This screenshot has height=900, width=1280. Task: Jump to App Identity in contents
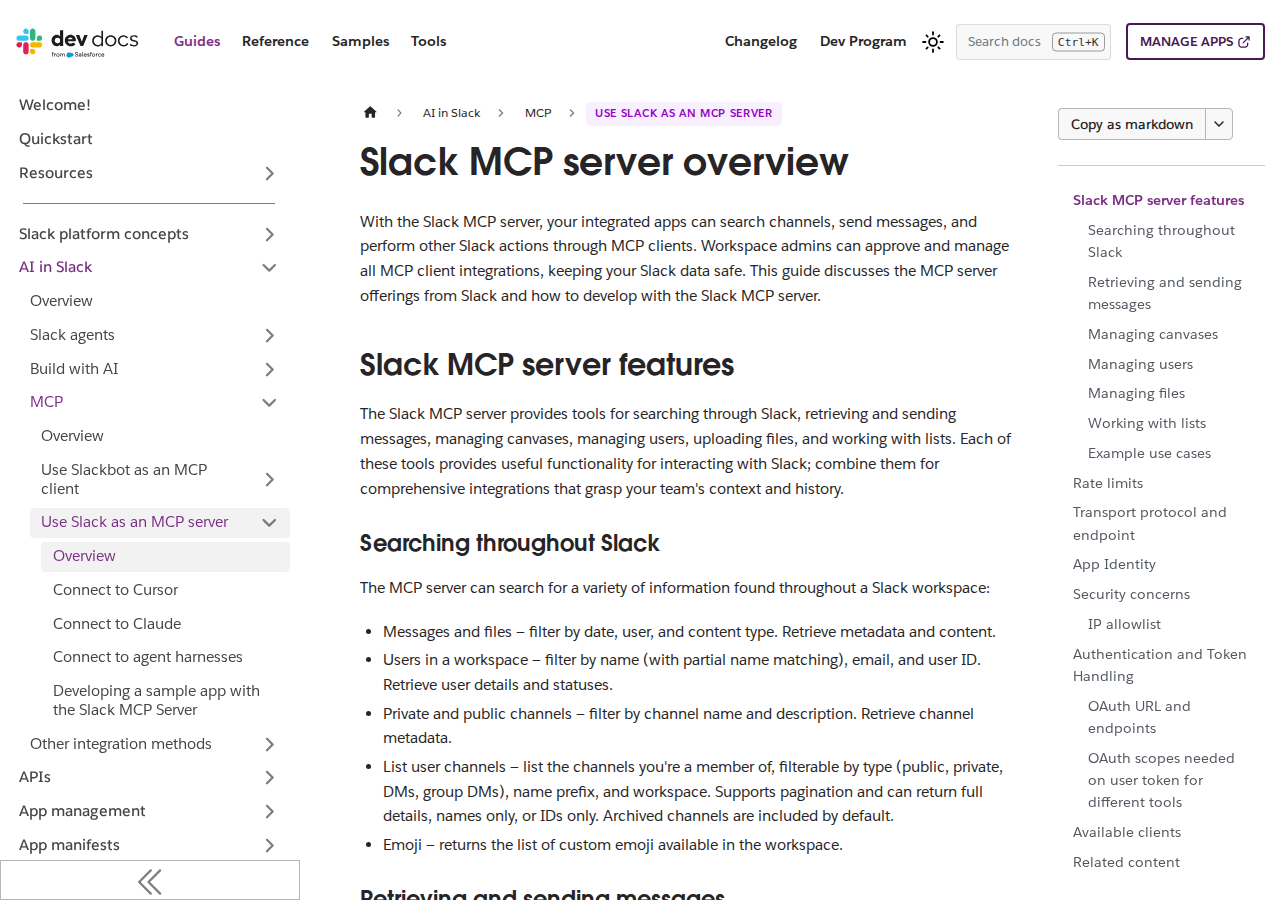tap(1114, 564)
